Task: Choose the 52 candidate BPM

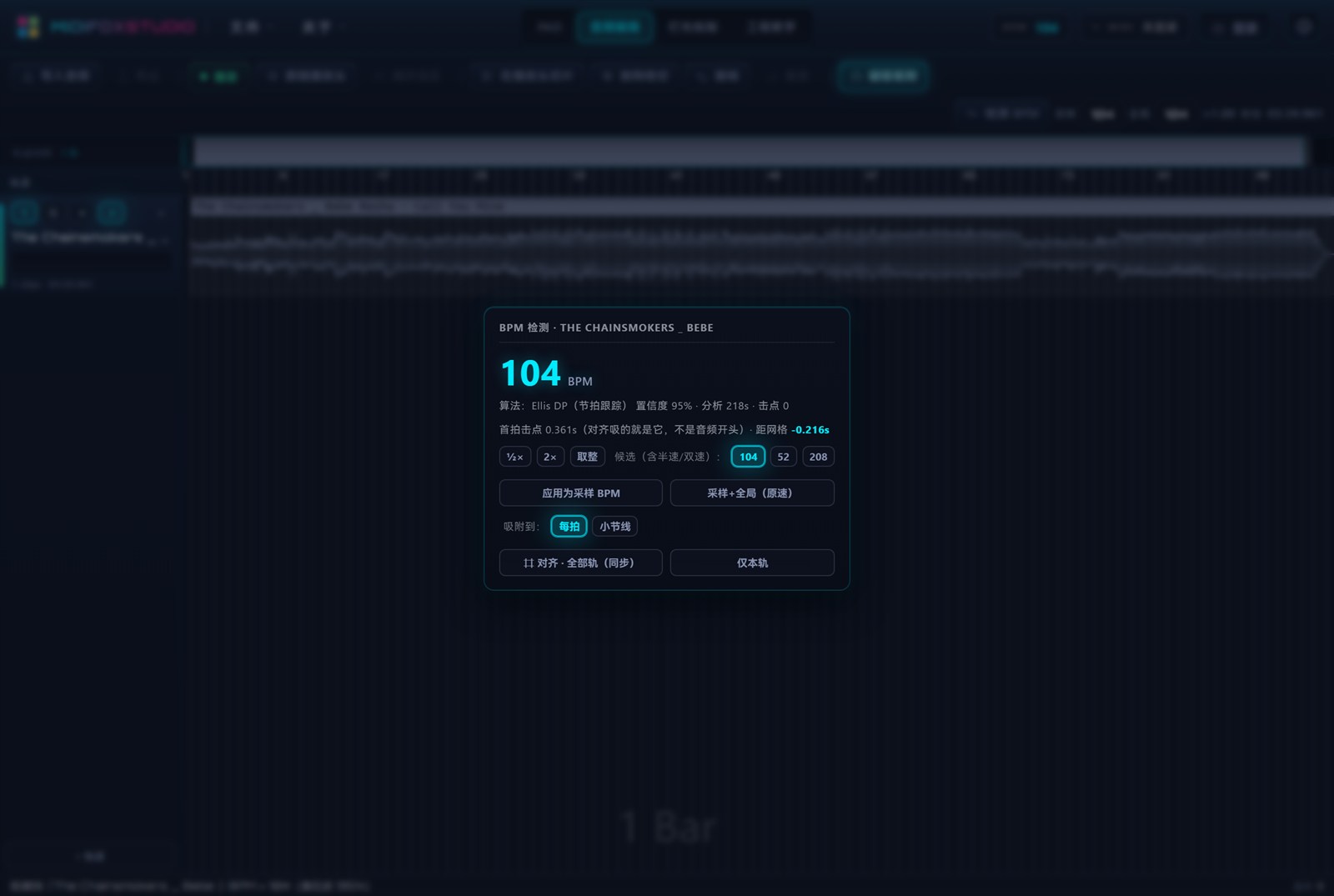Action: (x=783, y=457)
